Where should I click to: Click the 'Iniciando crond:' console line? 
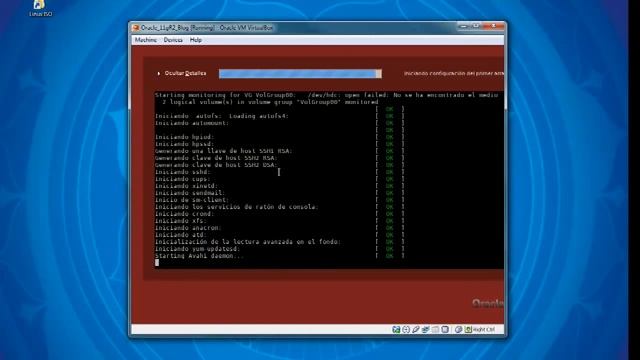tap(184, 214)
